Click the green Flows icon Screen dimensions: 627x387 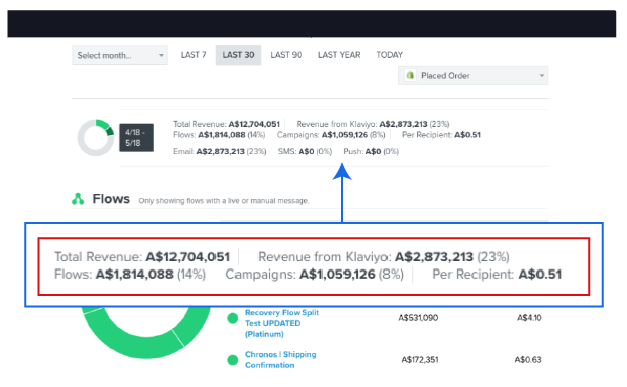[78, 199]
